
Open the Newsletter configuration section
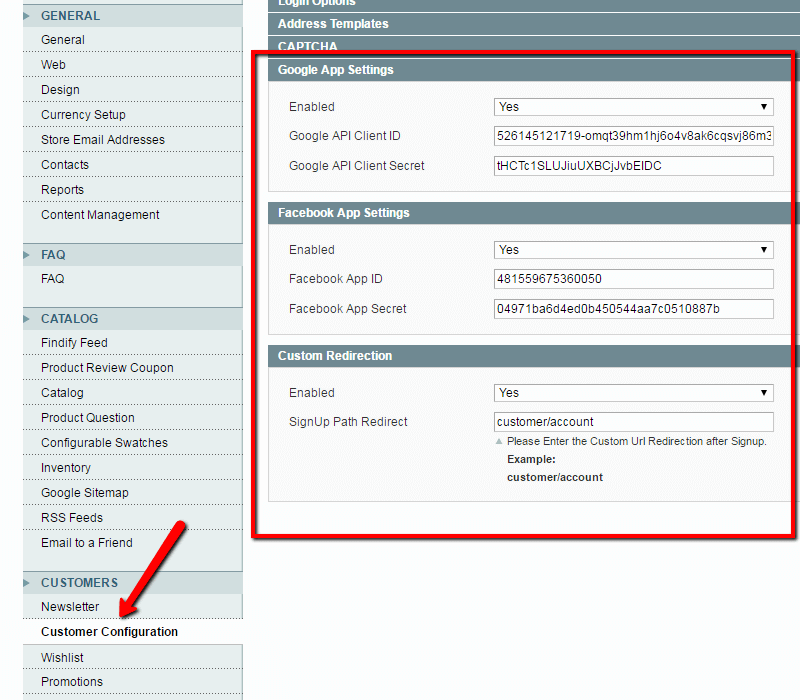[x=70, y=607]
